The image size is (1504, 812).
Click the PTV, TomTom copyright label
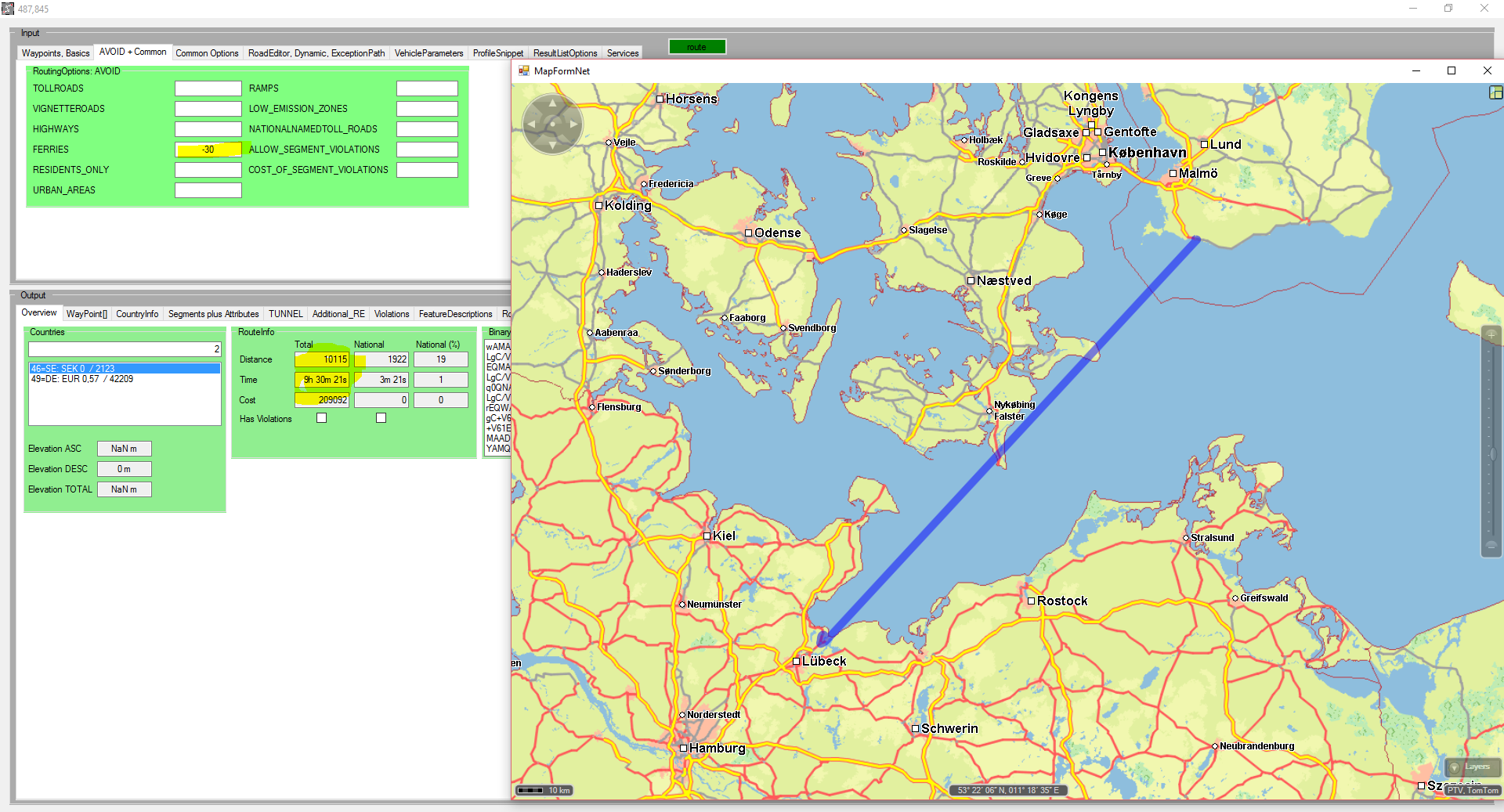point(1472,790)
